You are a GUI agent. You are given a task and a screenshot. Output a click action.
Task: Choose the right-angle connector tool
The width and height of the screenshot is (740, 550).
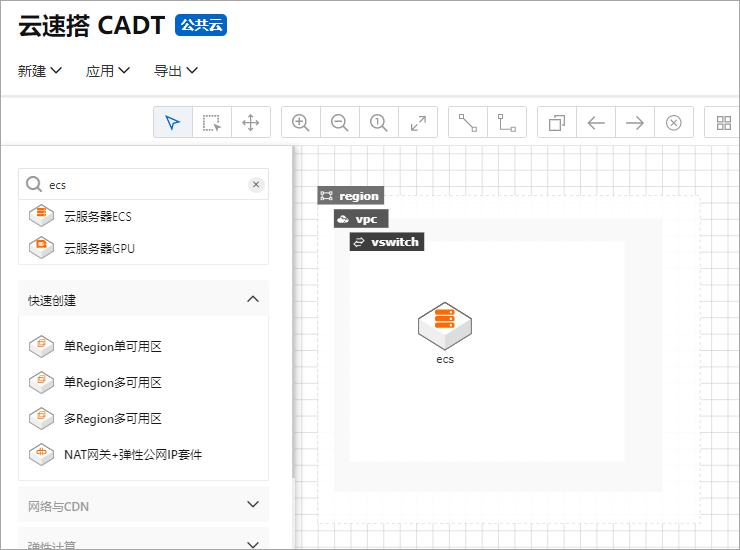pyautogui.click(x=507, y=123)
